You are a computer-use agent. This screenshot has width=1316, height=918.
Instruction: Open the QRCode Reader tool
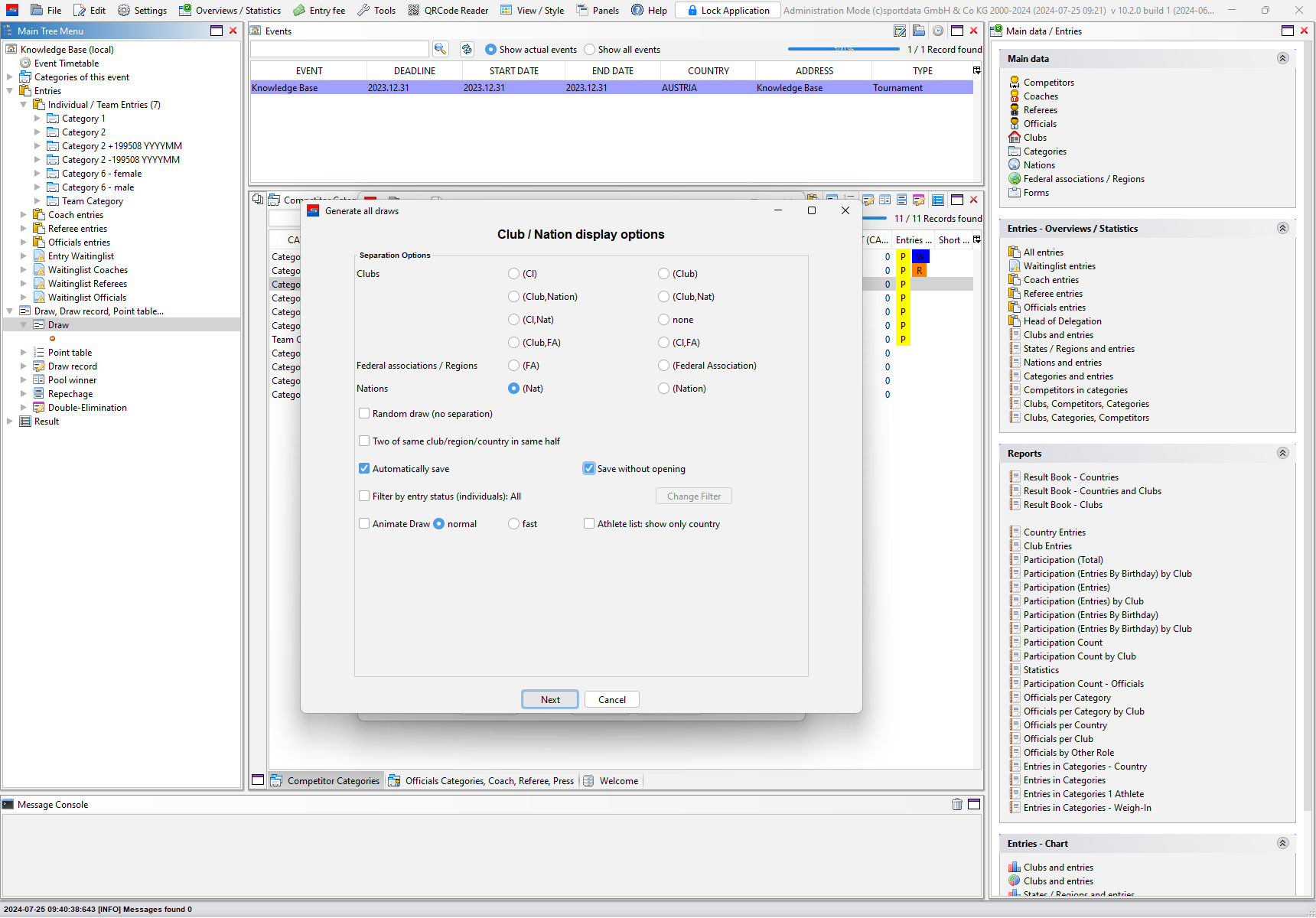tap(448, 10)
